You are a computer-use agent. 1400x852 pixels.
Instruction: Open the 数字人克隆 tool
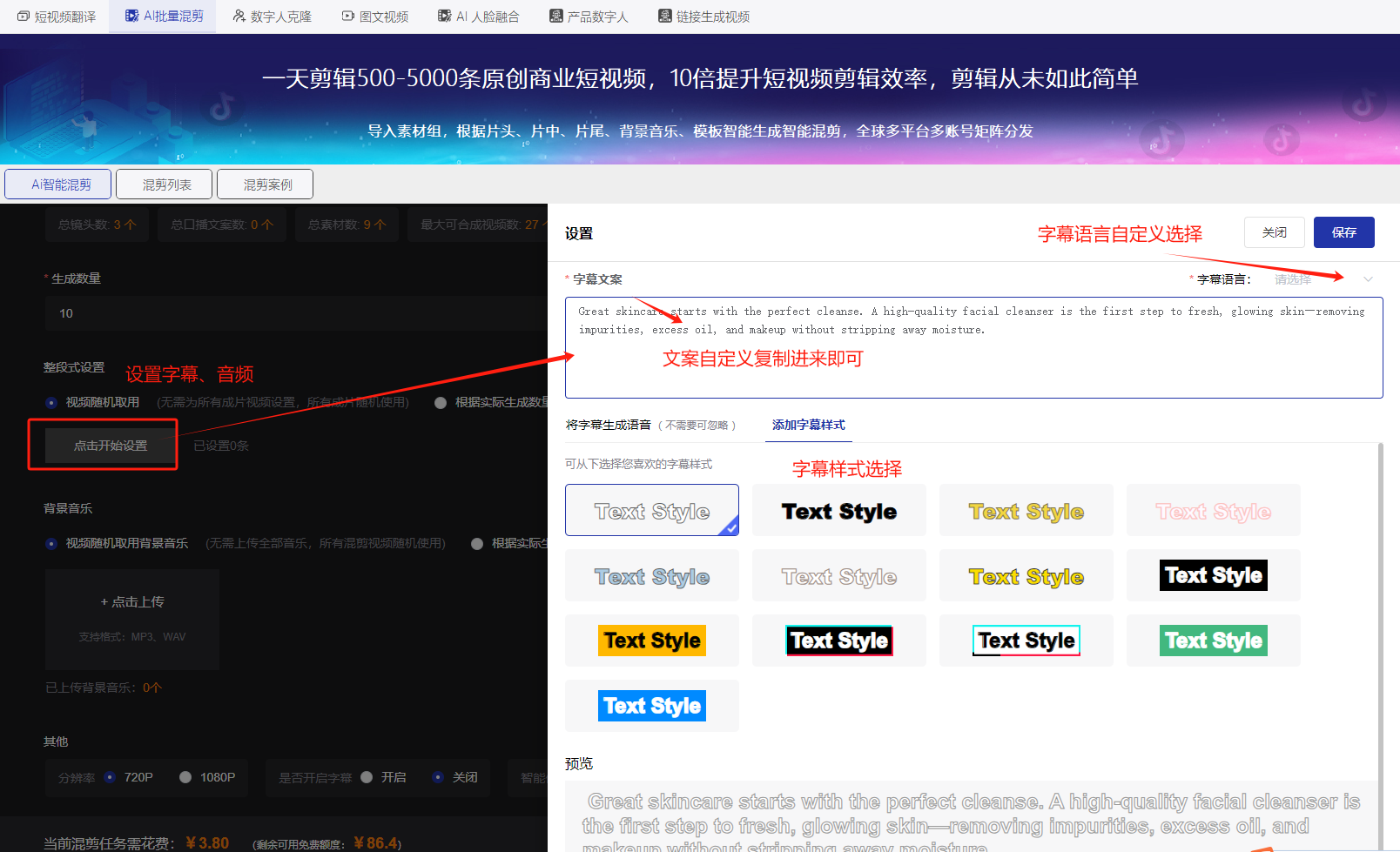pos(272,16)
